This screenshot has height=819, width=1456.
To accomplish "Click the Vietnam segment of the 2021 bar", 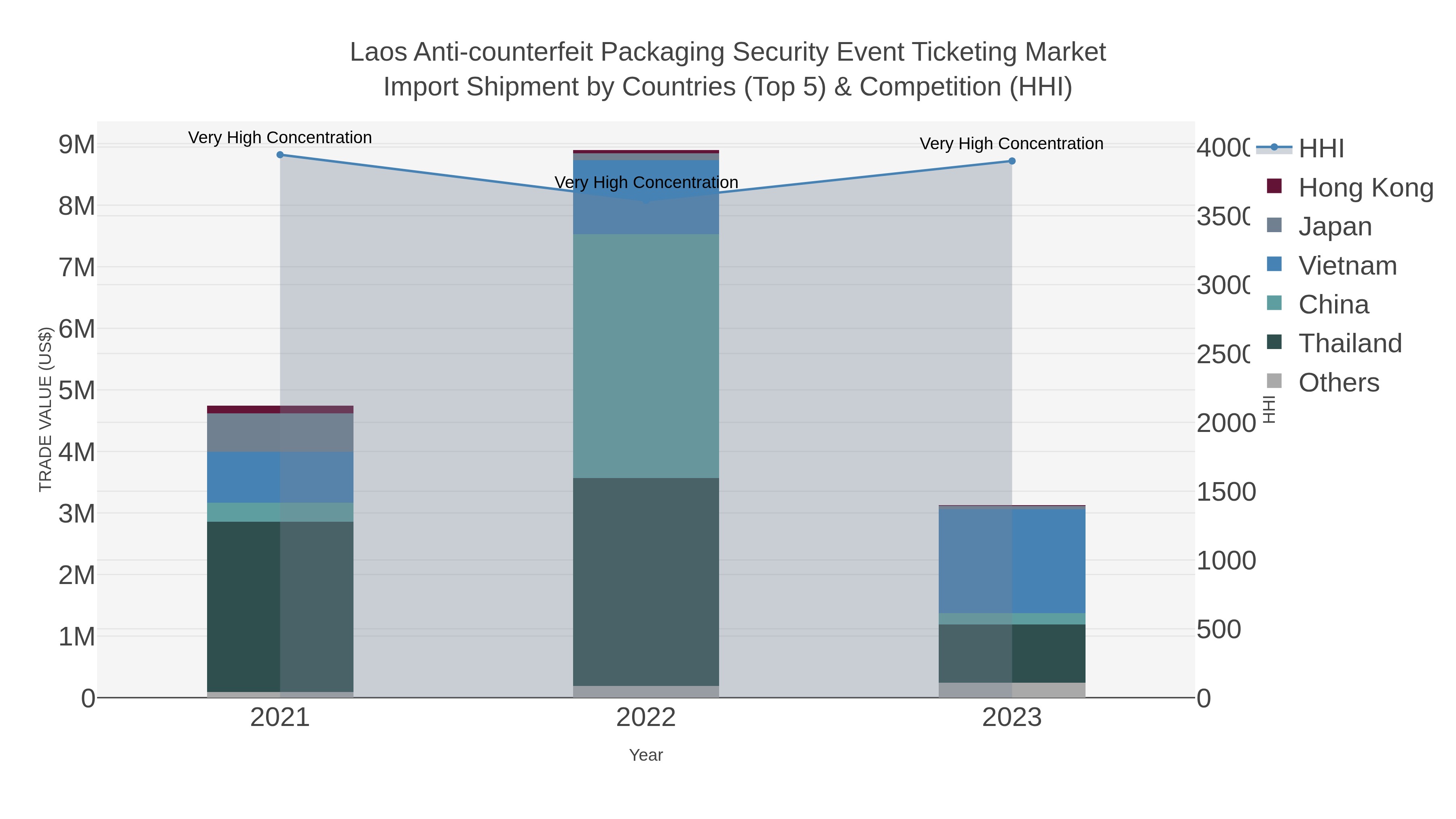I will coord(280,477).
